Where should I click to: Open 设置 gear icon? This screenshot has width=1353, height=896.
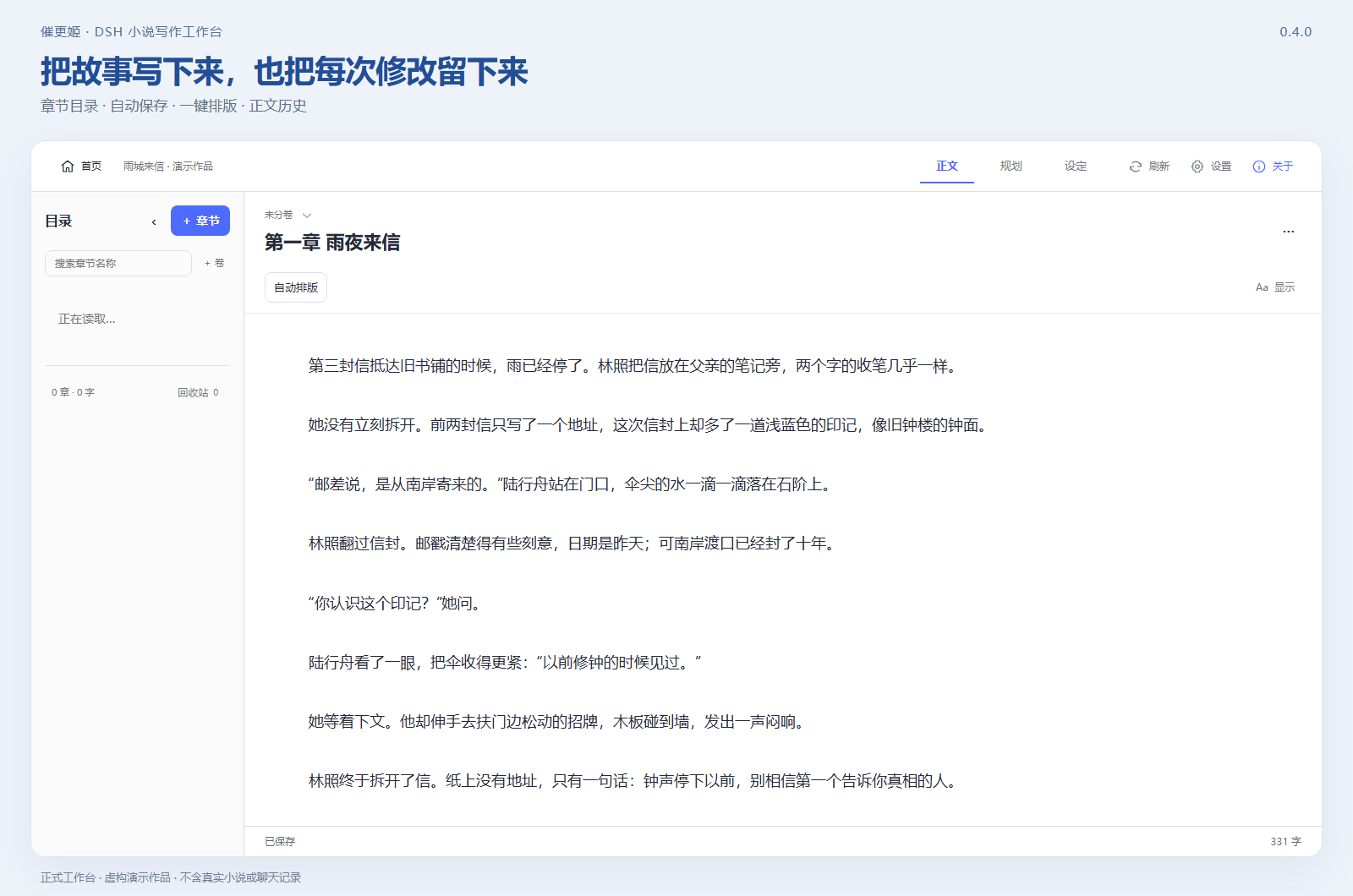click(x=1197, y=167)
